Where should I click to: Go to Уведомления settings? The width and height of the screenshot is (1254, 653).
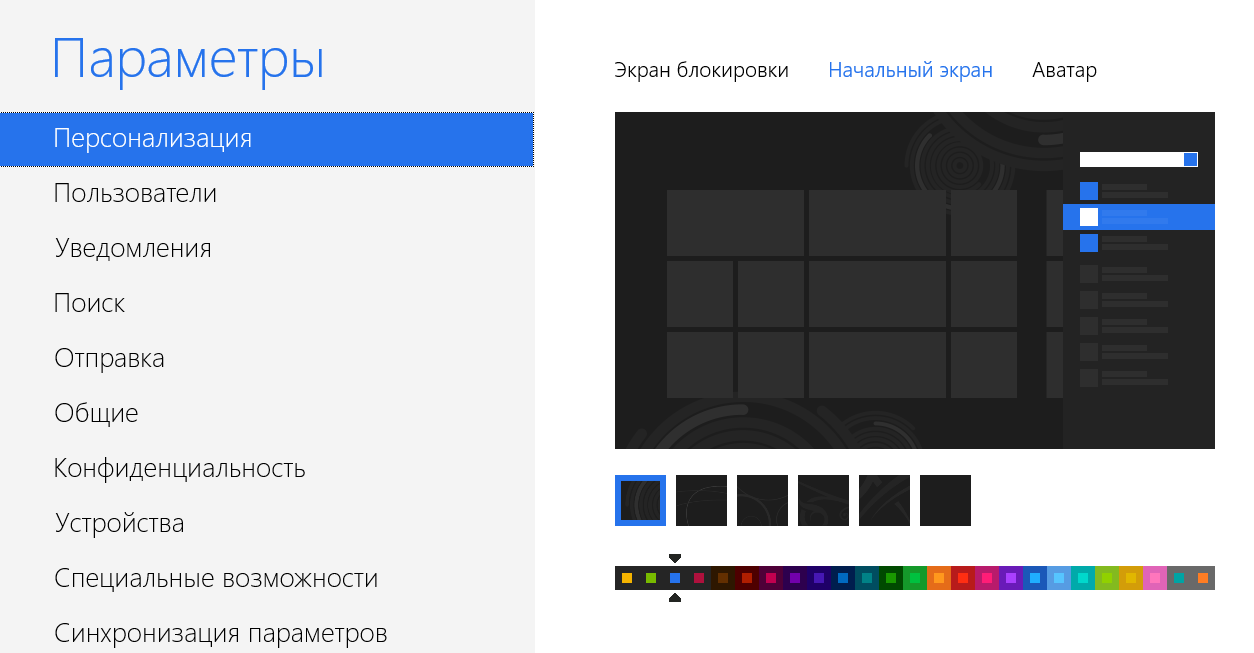pyautogui.click(x=267, y=249)
